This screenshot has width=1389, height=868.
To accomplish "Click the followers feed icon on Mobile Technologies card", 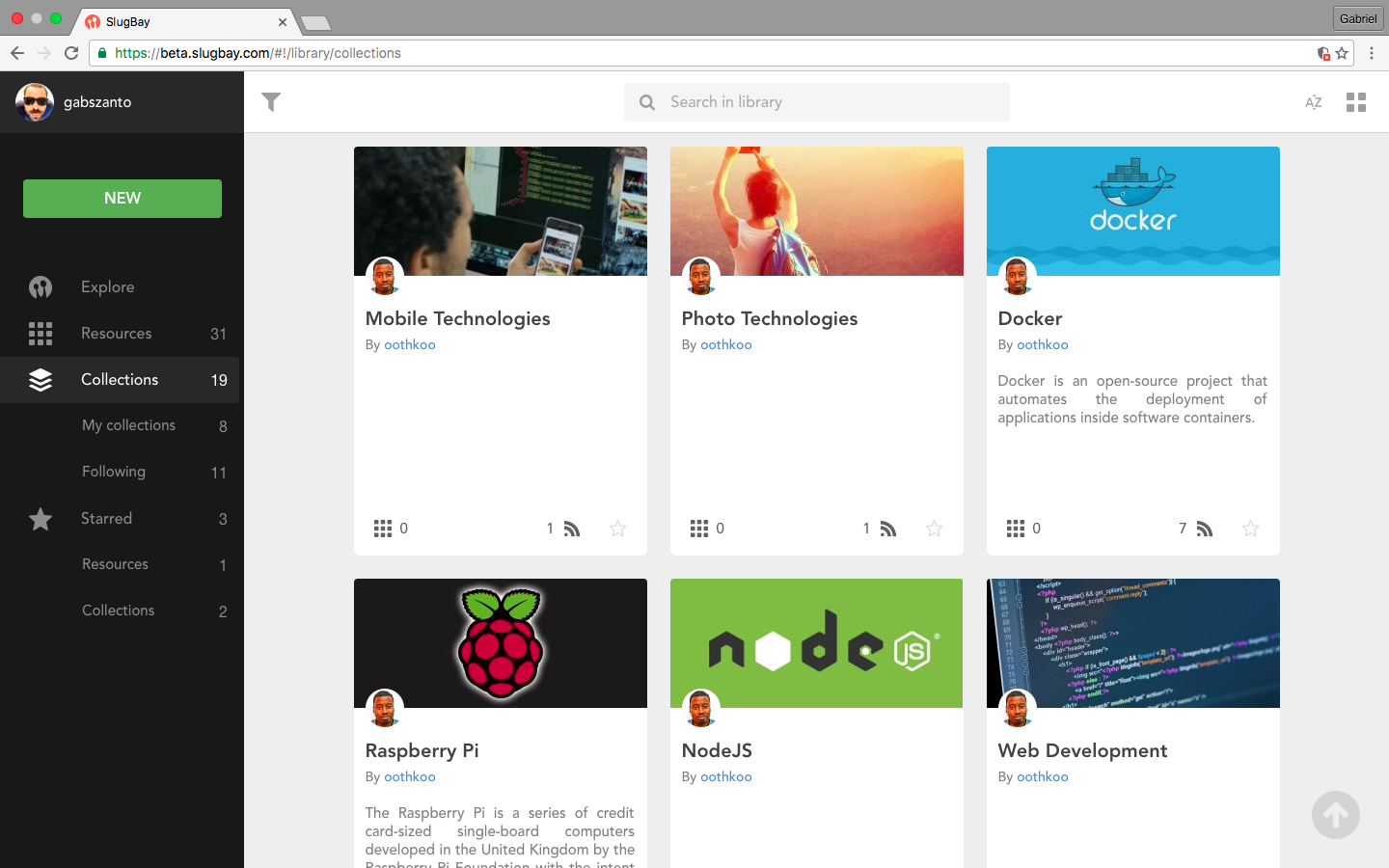I will pos(572,529).
